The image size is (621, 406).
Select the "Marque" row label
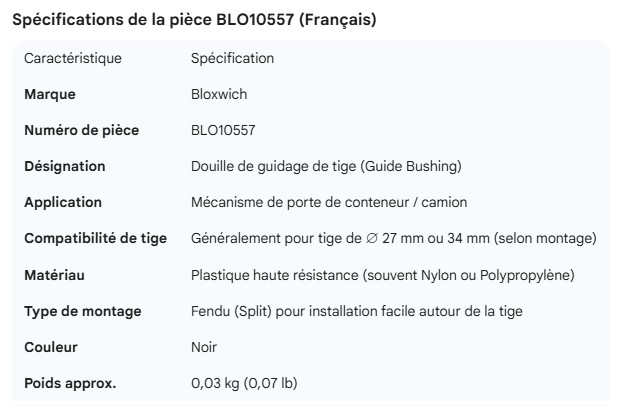50,94
